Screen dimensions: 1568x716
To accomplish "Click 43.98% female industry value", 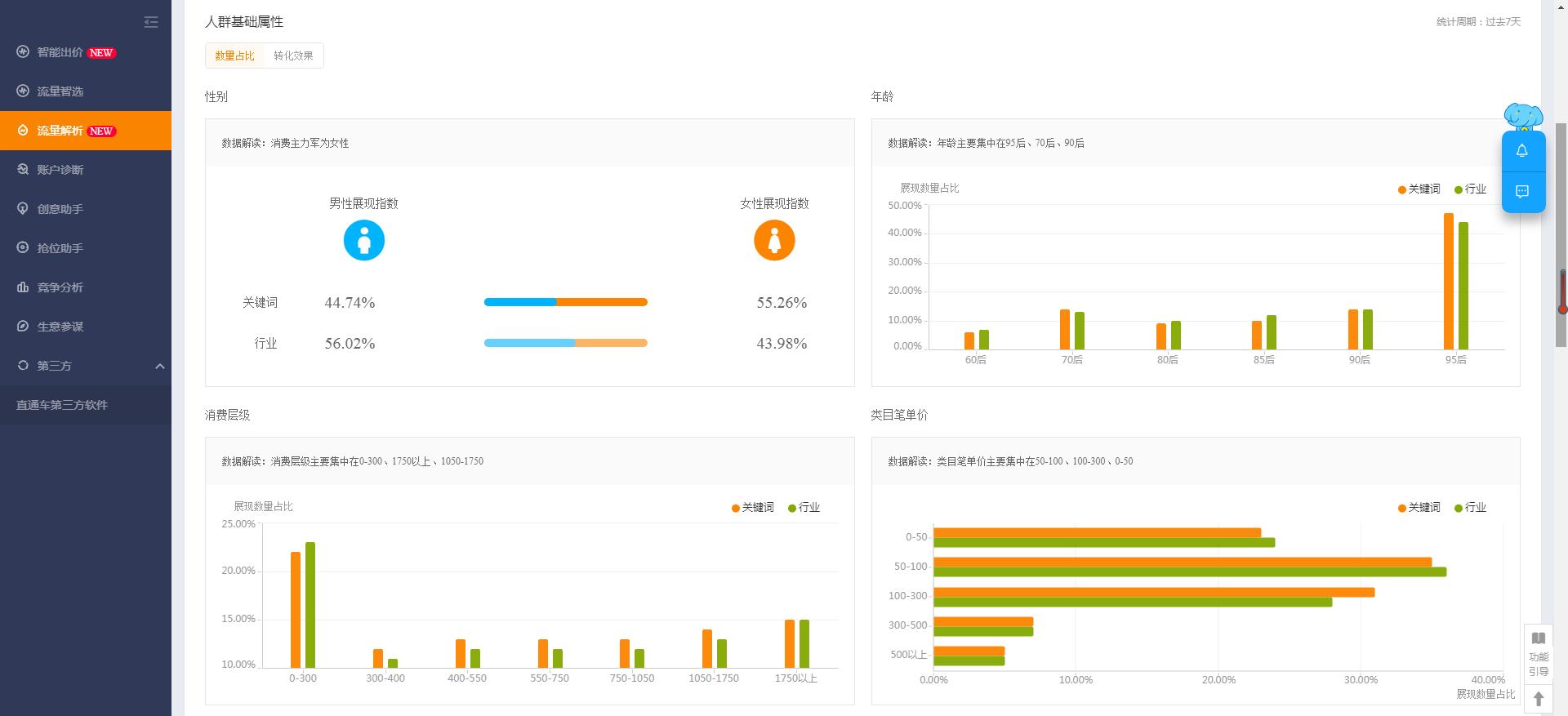I will tap(782, 344).
